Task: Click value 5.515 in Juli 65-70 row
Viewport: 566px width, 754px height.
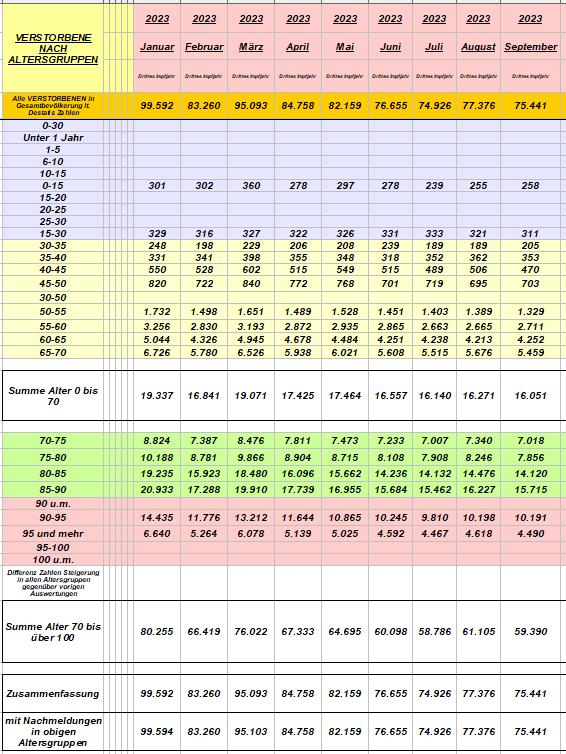Action: [434, 352]
